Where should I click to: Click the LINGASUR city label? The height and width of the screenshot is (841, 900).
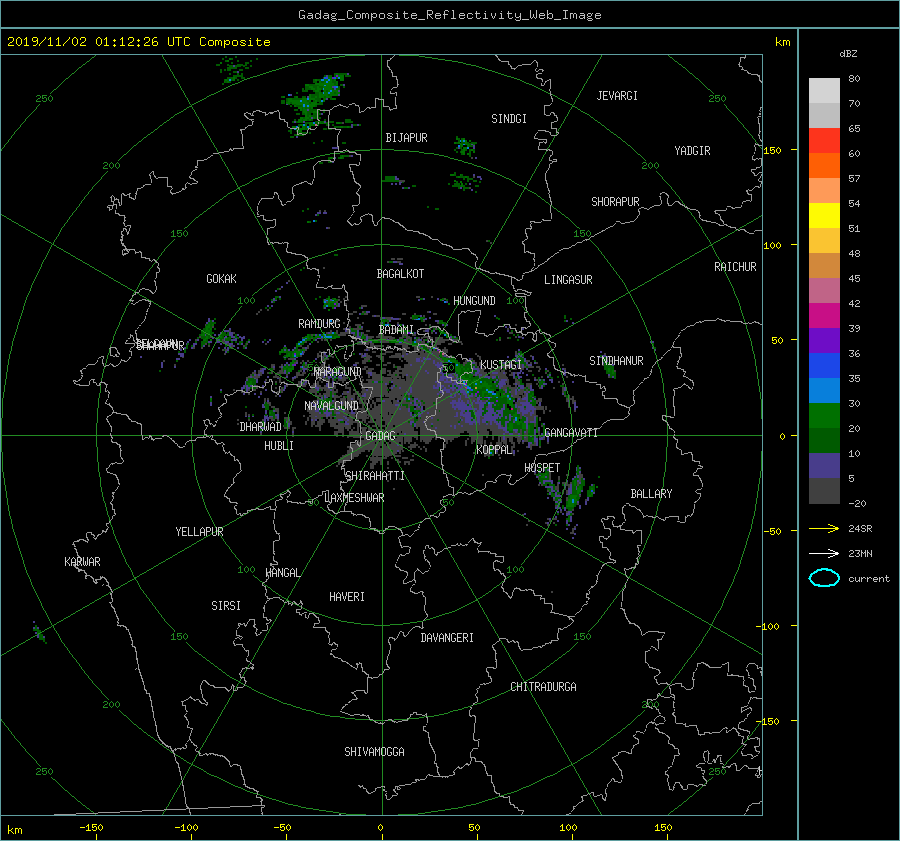point(568,280)
